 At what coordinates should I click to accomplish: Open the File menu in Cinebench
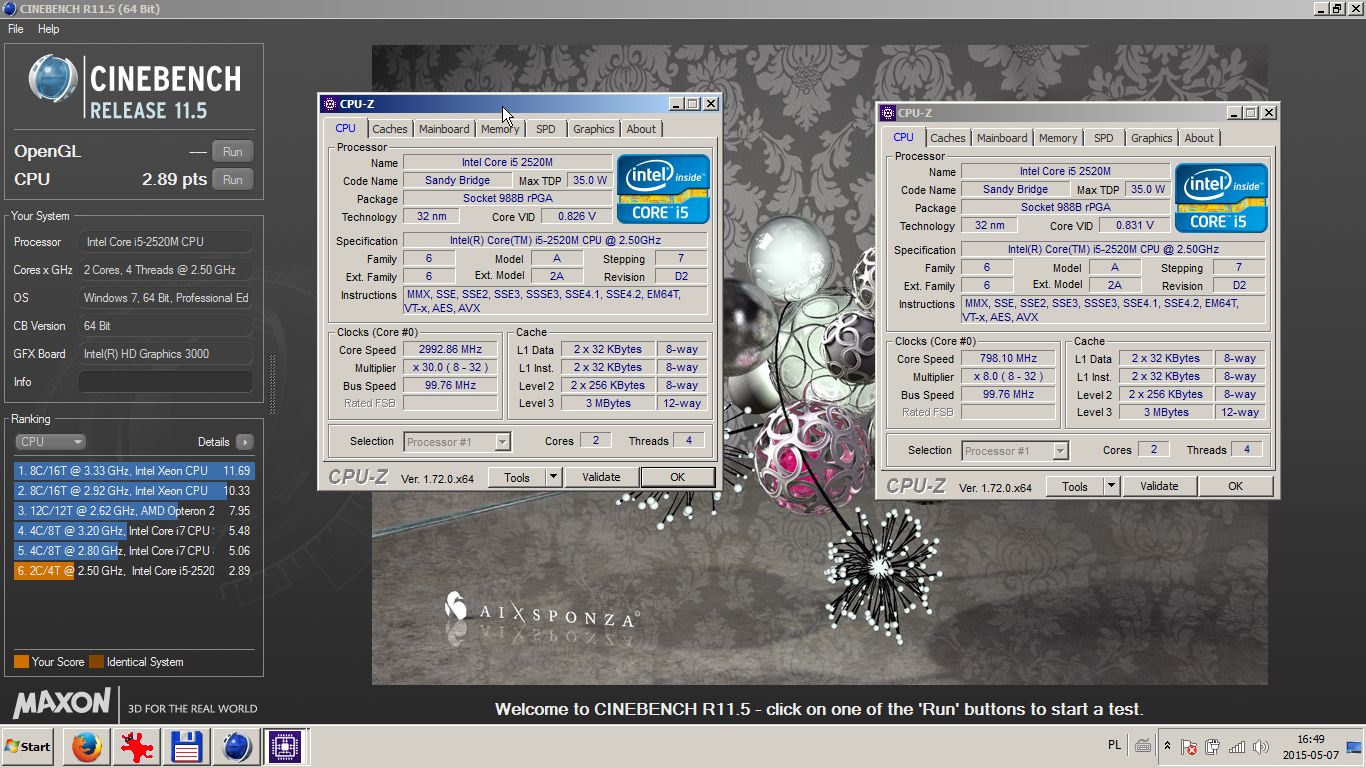(x=16, y=29)
